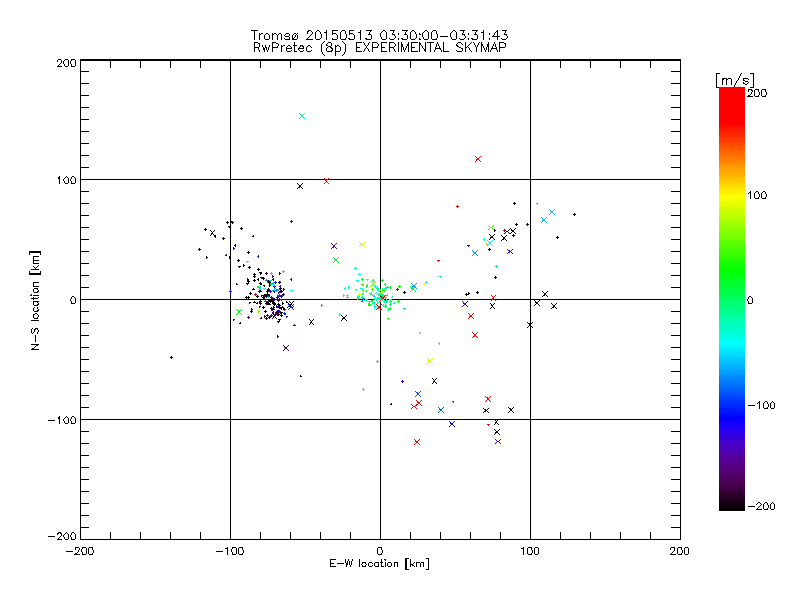This screenshot has width=800, height=600.
Task: Click the colorbar label '-100' beside blue
Action: coord(761,406)
